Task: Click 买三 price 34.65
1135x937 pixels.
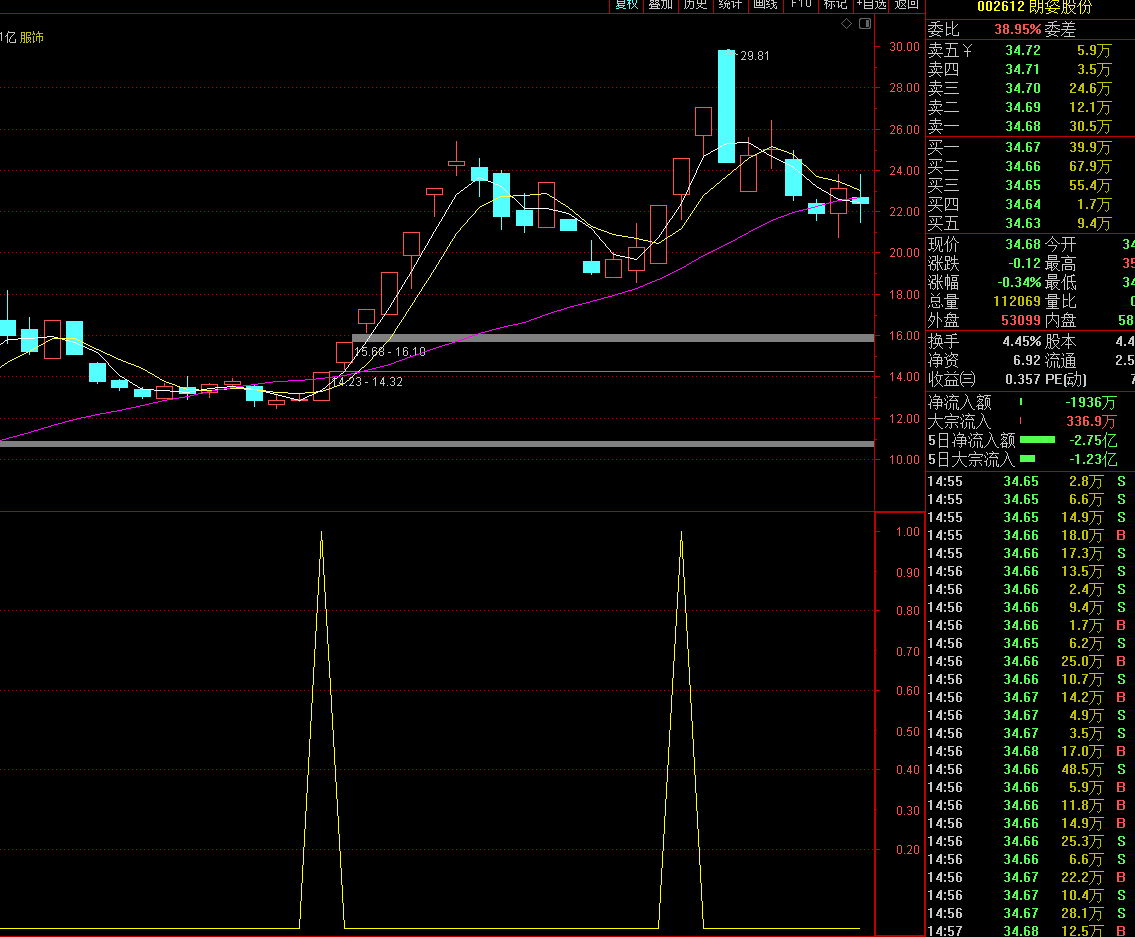Action: (1023, 185)
